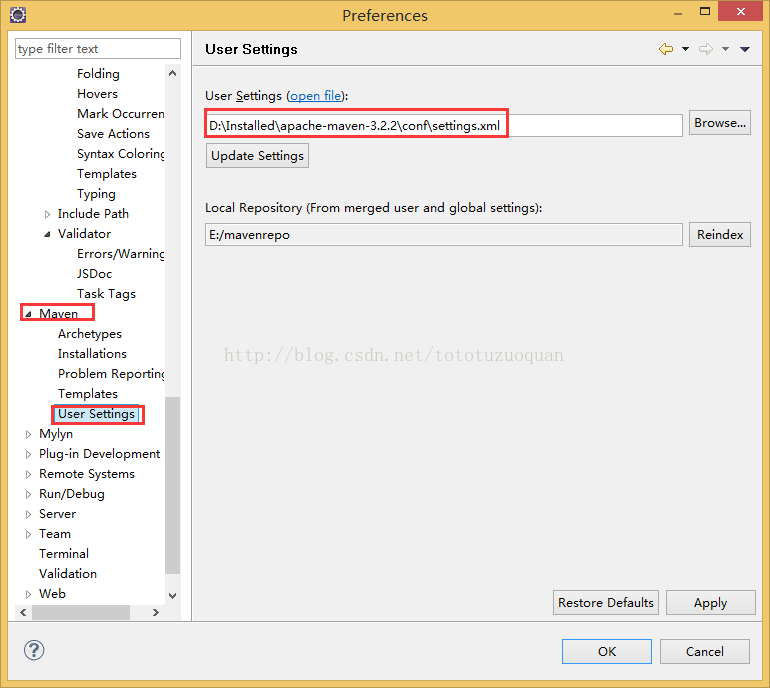Open the forward history dropdown arrow
The image size is (770, 688).
pyautogui.click(x=725, y=49)
